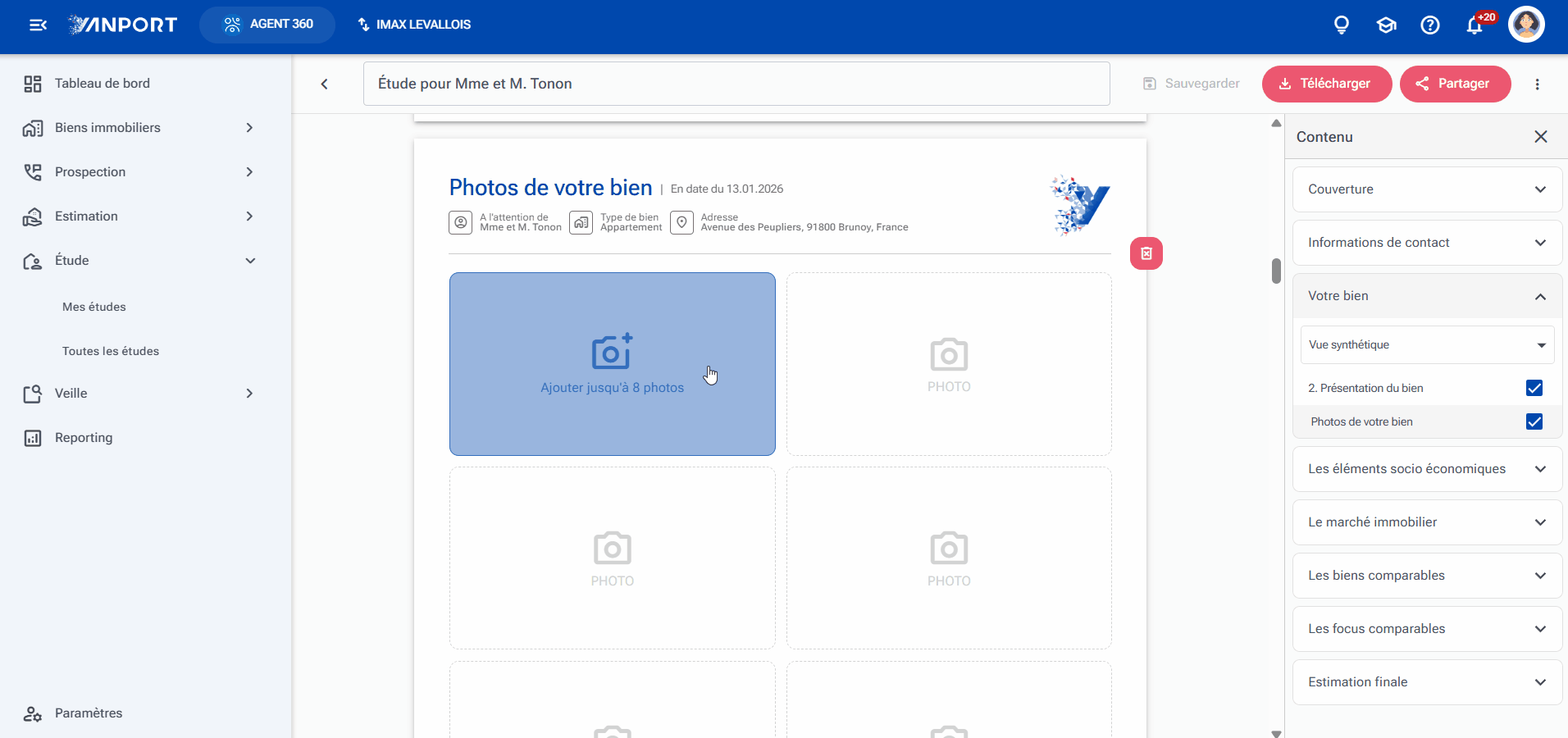
Task: Delete the photos page with the red trash icon
Action: click(1146, 253)
